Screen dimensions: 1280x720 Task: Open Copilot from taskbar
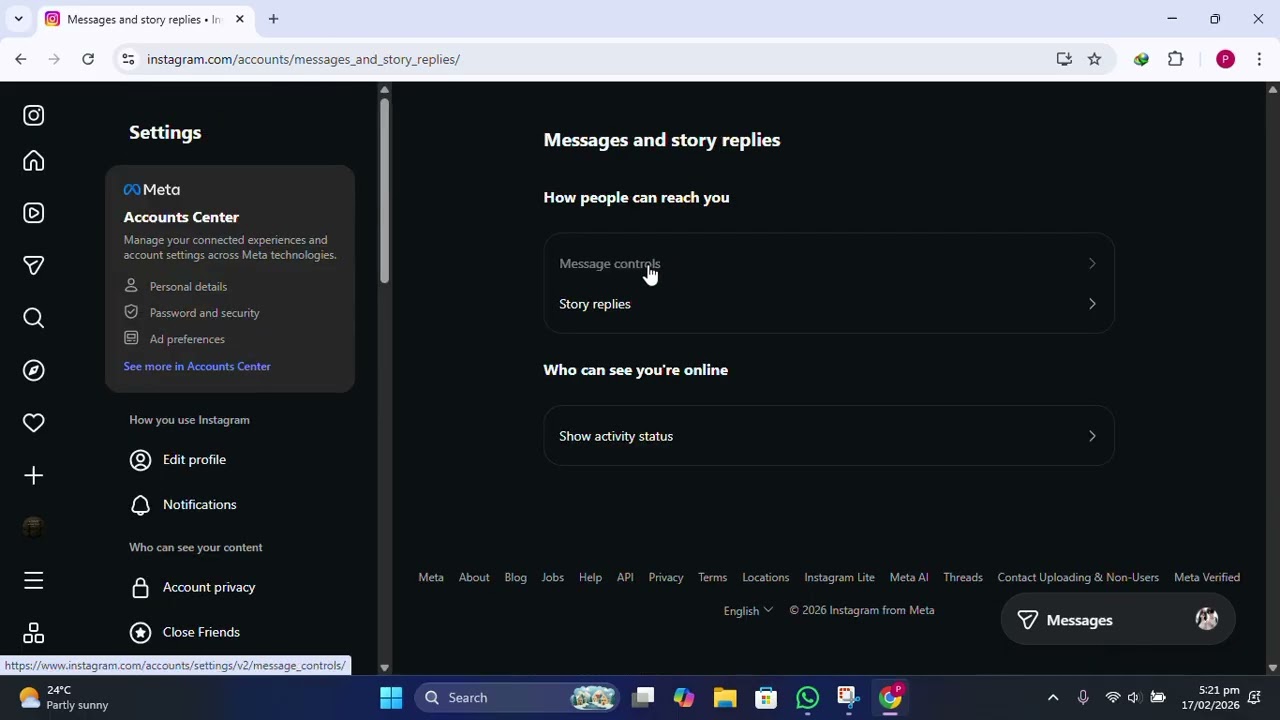click(x=684, y=698)
